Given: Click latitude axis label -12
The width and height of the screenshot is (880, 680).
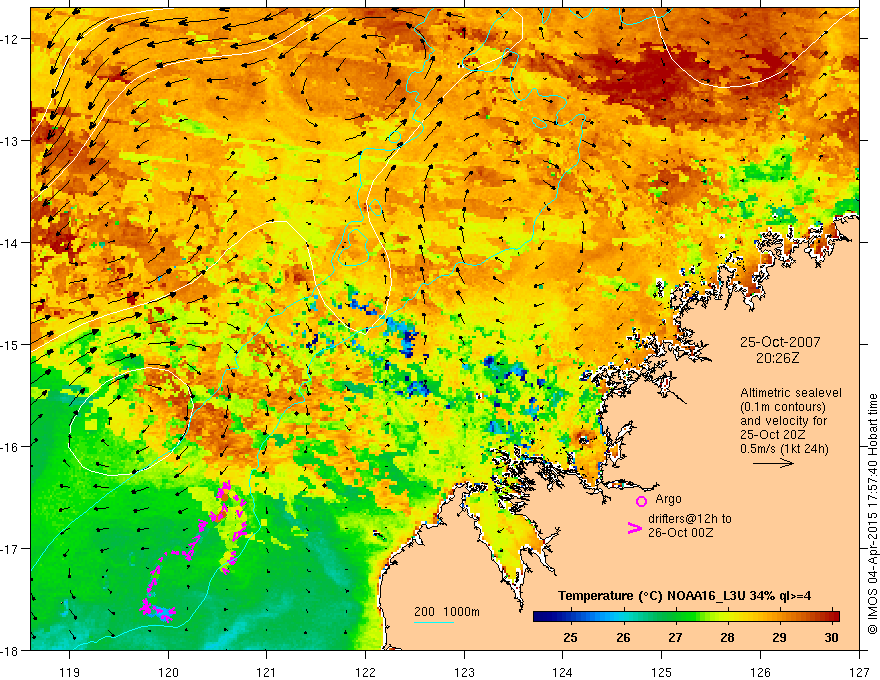Looking at the screenshot, I should pyautogui.click(x=12, y=39).
